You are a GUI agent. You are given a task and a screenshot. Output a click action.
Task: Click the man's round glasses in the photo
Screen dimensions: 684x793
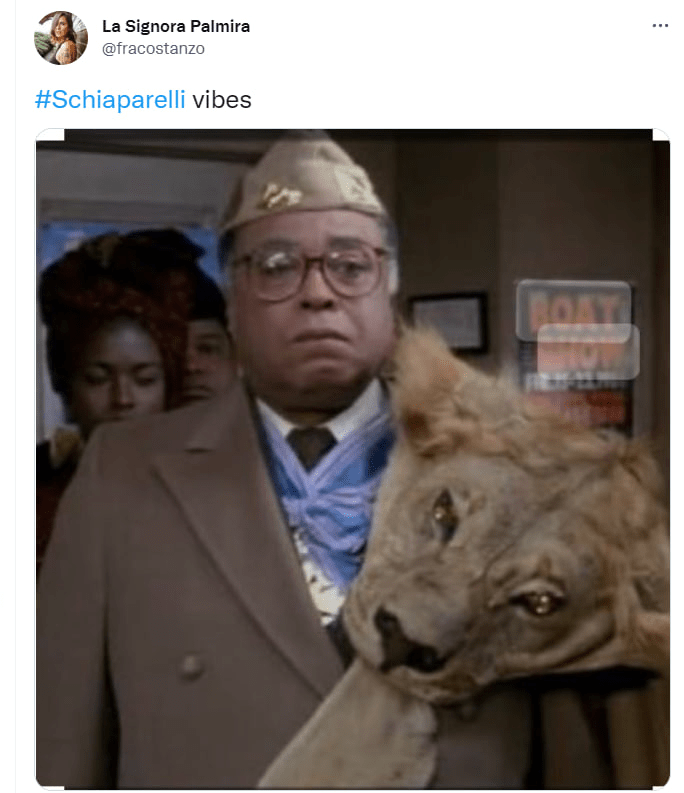tap(312, 271)
